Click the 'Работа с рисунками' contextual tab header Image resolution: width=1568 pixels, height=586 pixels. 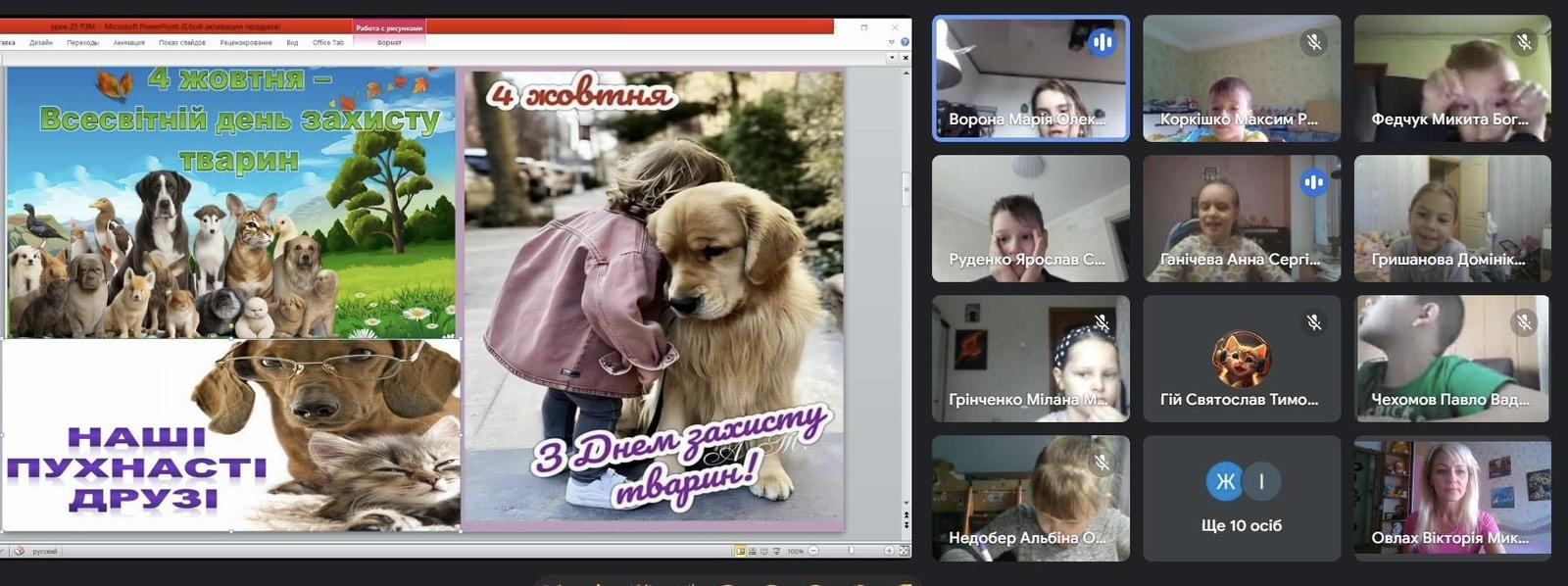coord(389,28)
